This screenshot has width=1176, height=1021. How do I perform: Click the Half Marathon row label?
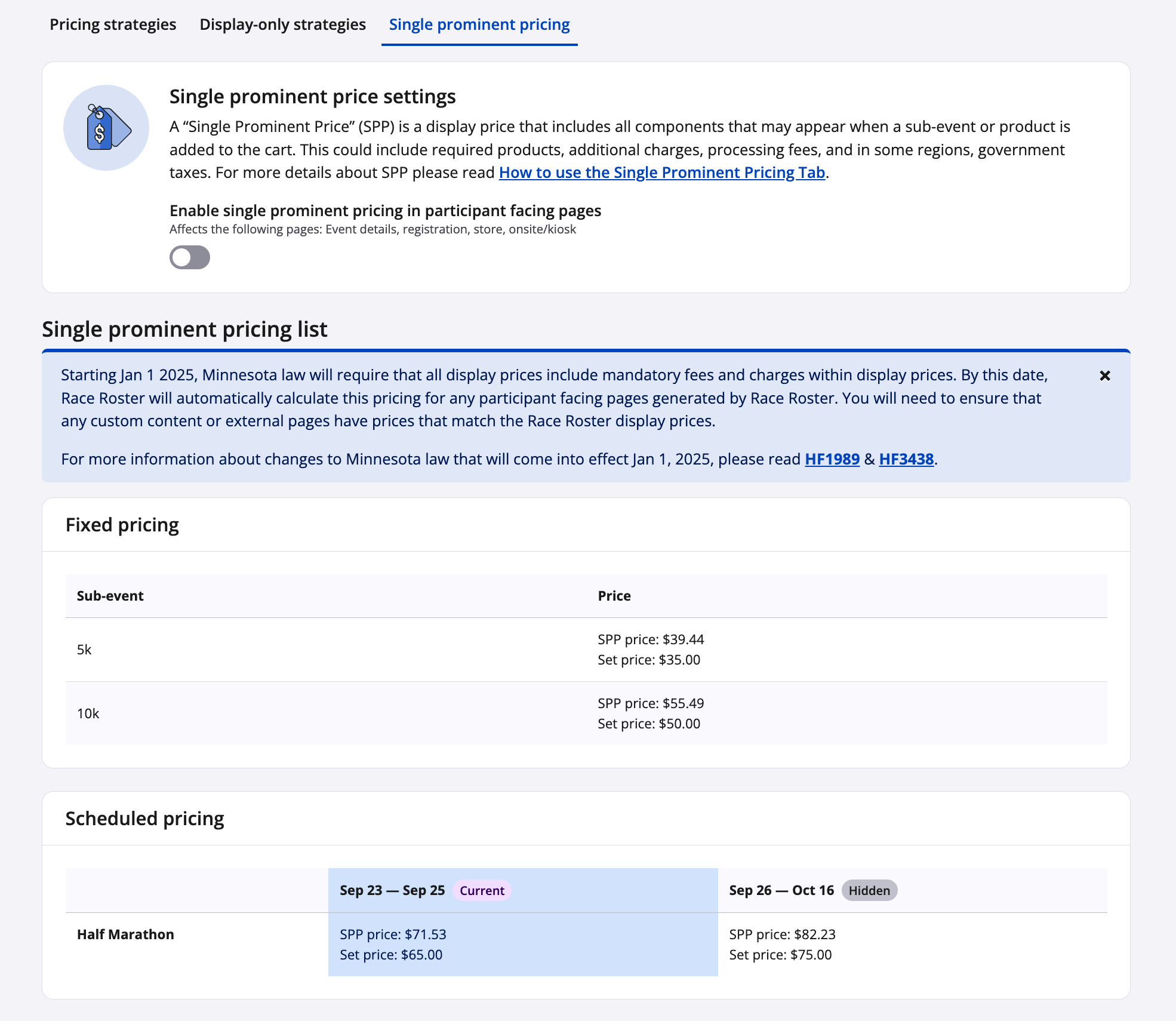point(125,934)
